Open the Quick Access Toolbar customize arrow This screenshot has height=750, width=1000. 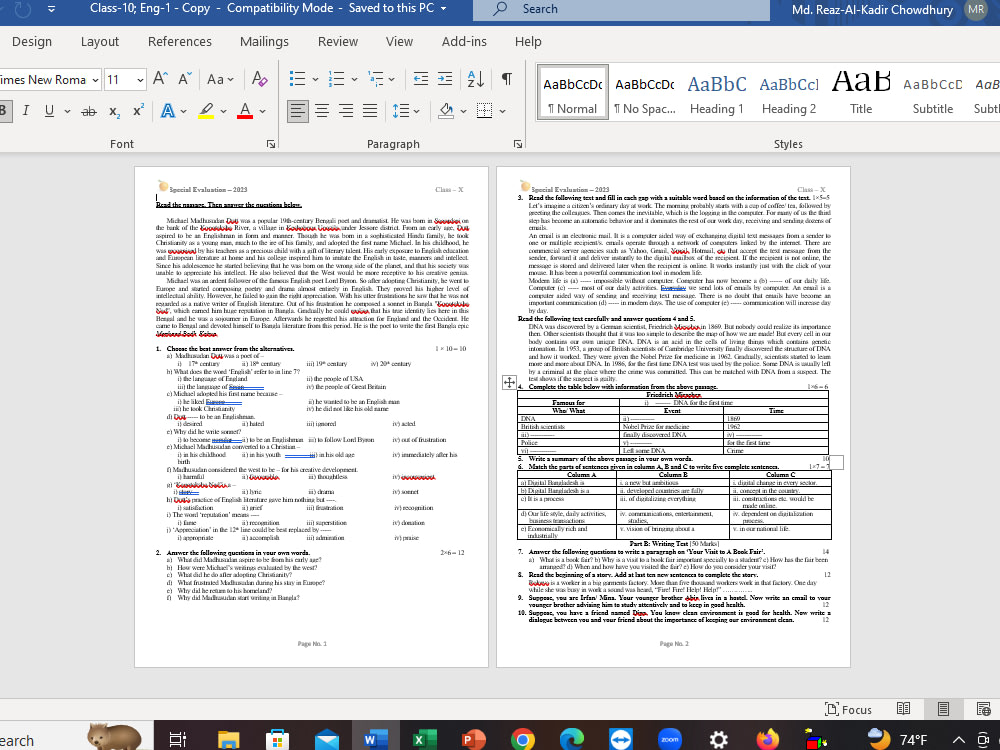pyautogui.click(x=51, y=9)
